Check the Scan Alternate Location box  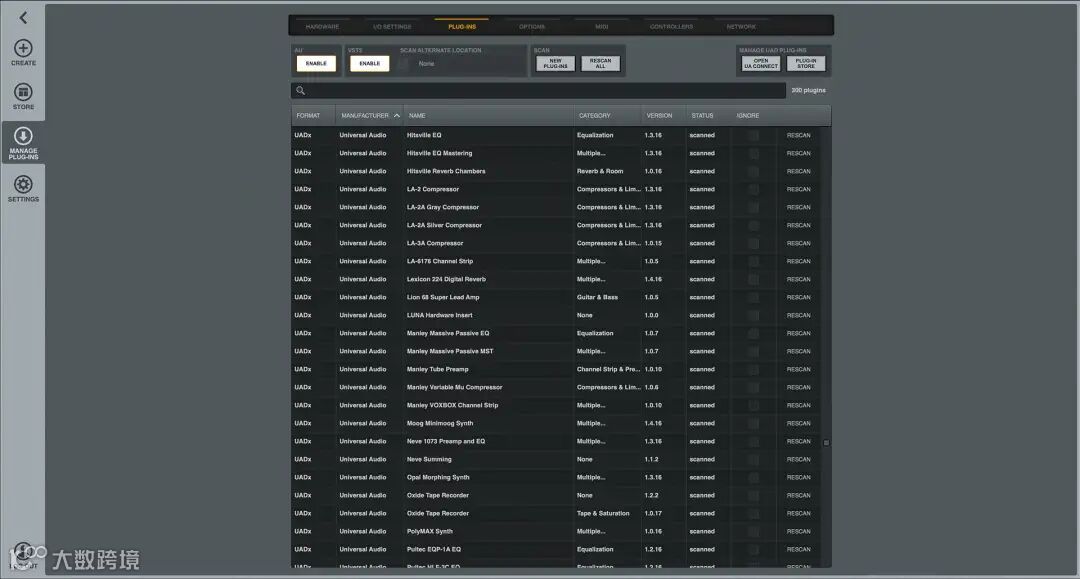click(x=404, y=64)
